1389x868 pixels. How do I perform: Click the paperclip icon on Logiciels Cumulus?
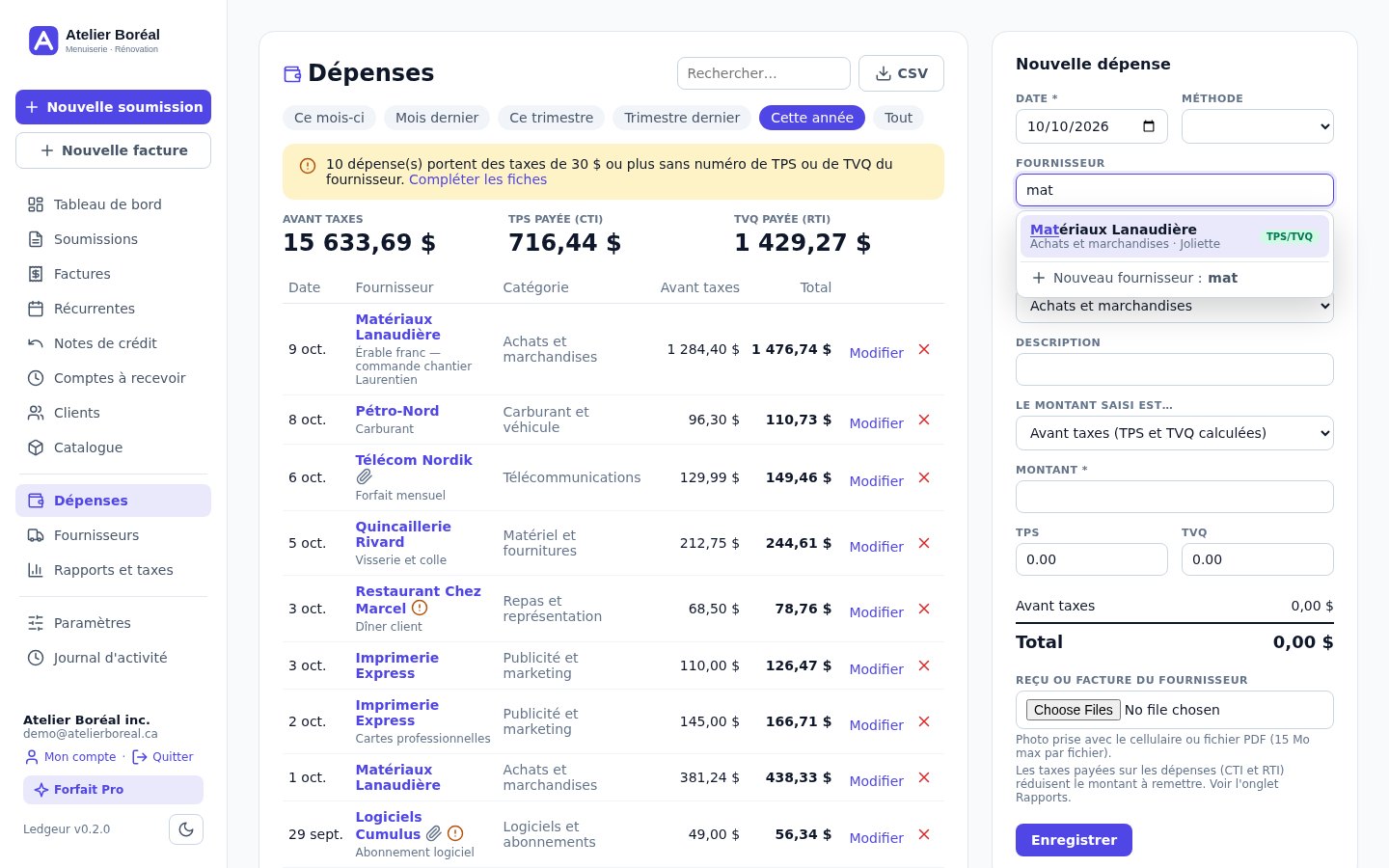click(x=434, y=833)
